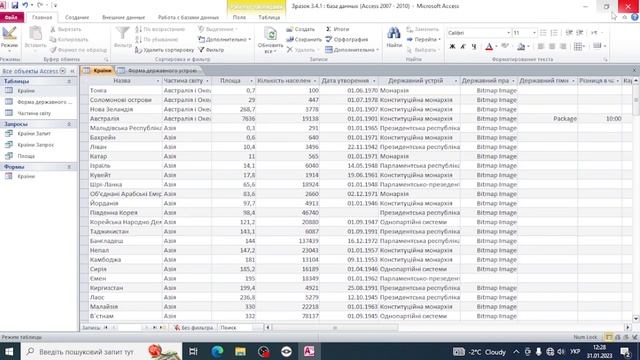640x360 pixels.
Task: Click the Вставить paste icon
Action: click(36, 34)
